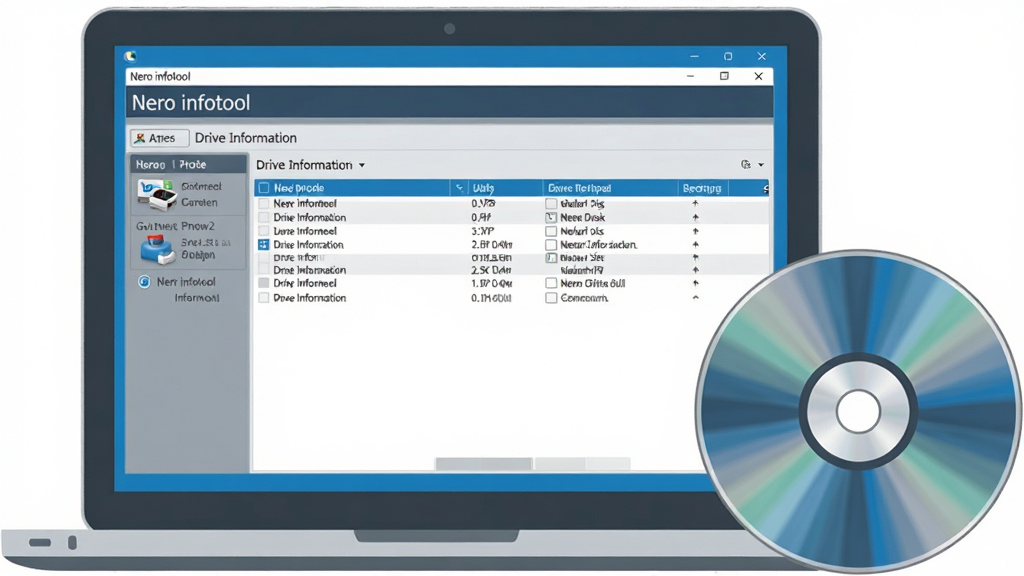Click the round blue Nero infotool sidebar icon
Viewport: 1024px width, 576px height.
pos(144,281)
